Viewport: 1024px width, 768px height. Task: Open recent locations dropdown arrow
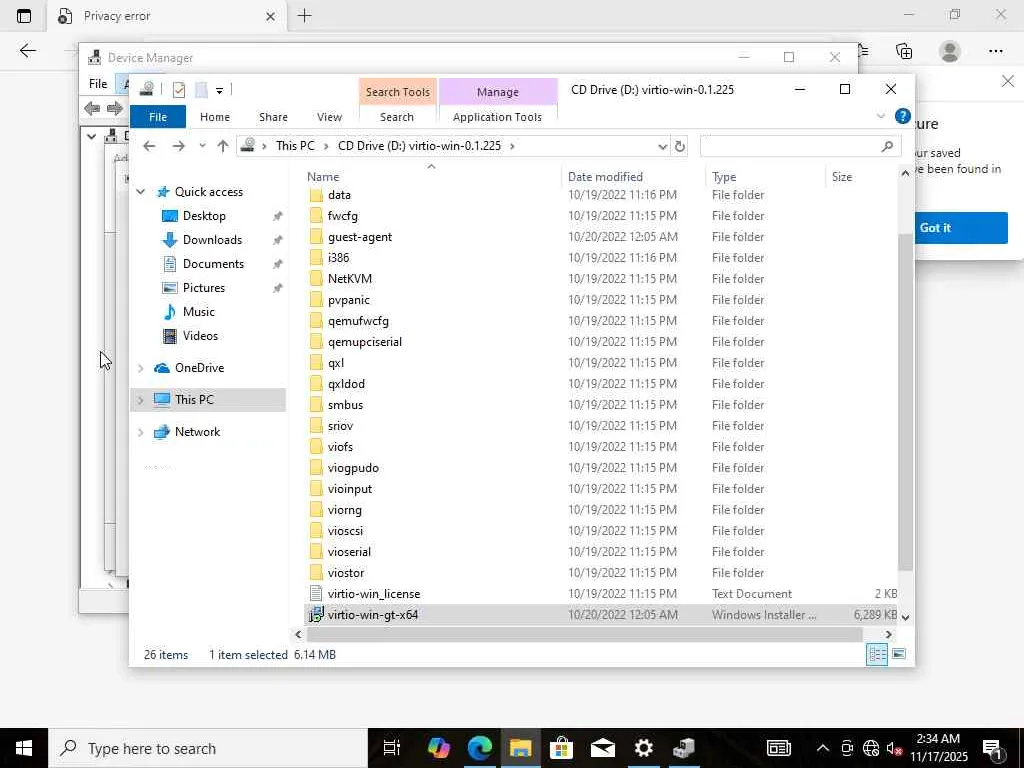(x=202, y=146)
